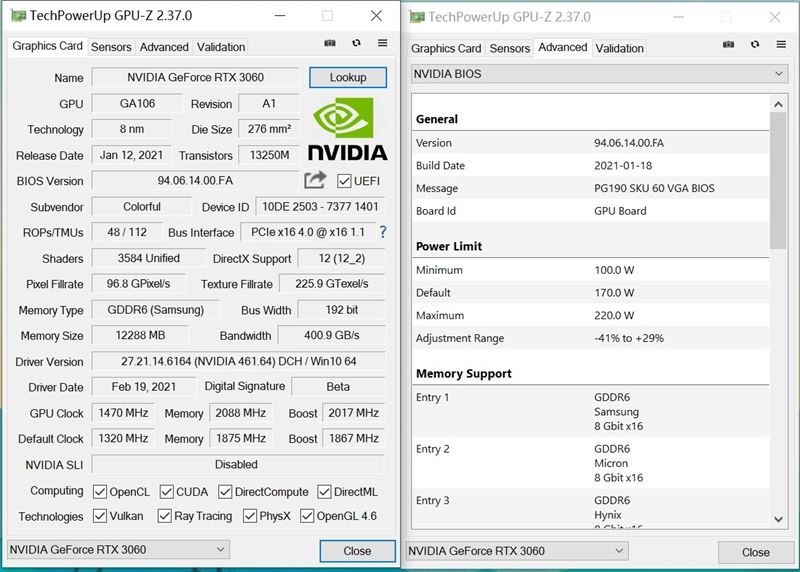Toggle the OpenCL checkbox
Image resolution: width=800 pixels, height=572 pixels.
(100, 492)
